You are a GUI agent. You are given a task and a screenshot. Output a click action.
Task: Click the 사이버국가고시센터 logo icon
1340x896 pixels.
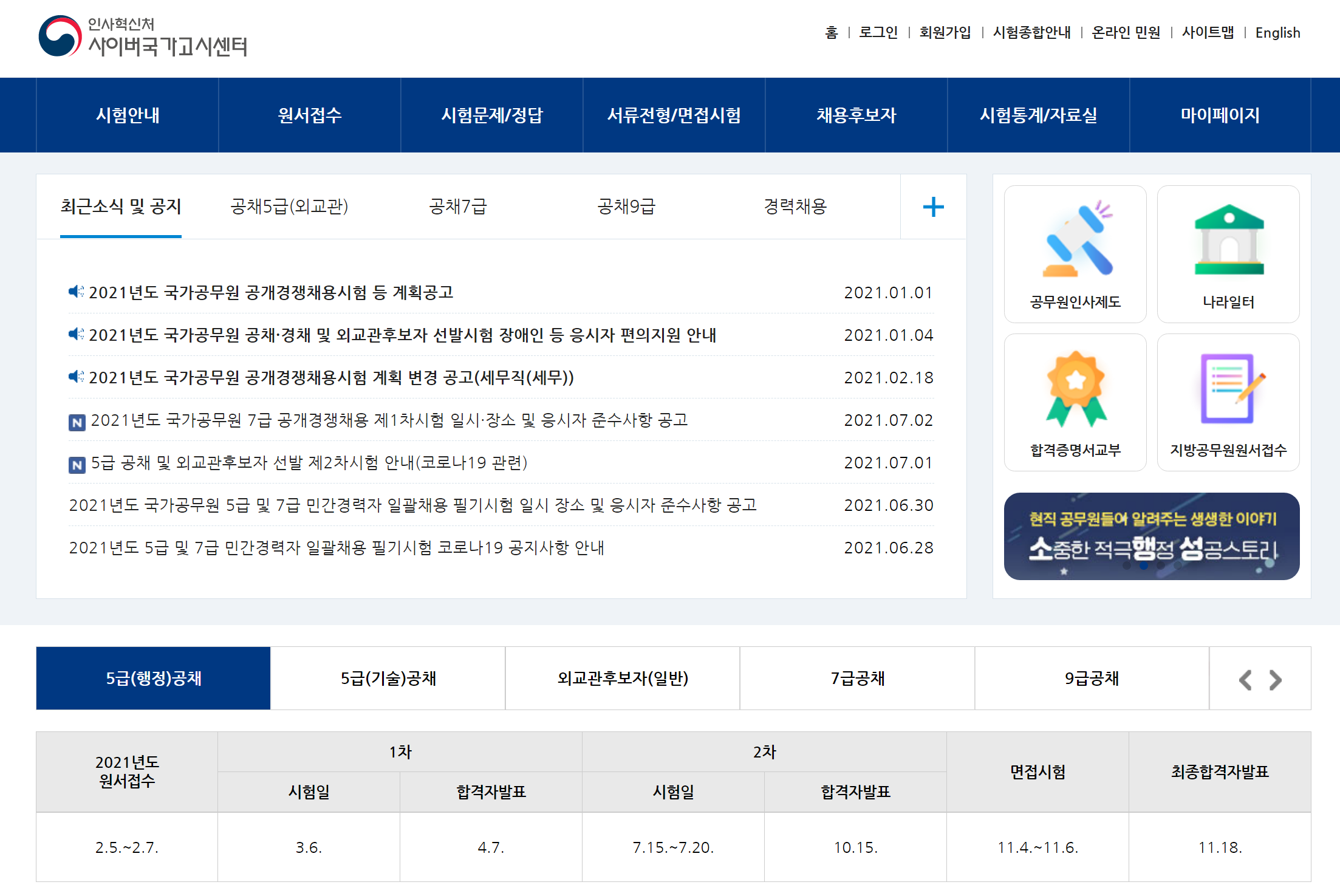(x=60, y=36)
